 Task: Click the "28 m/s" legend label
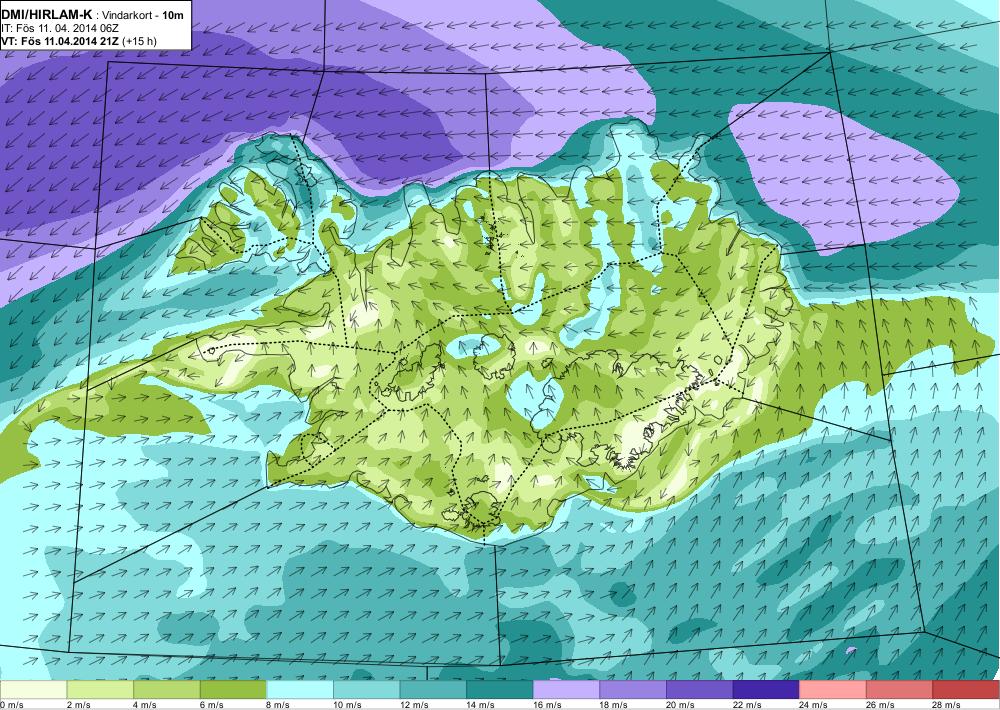pyautogui.click(x=947, y=705)
